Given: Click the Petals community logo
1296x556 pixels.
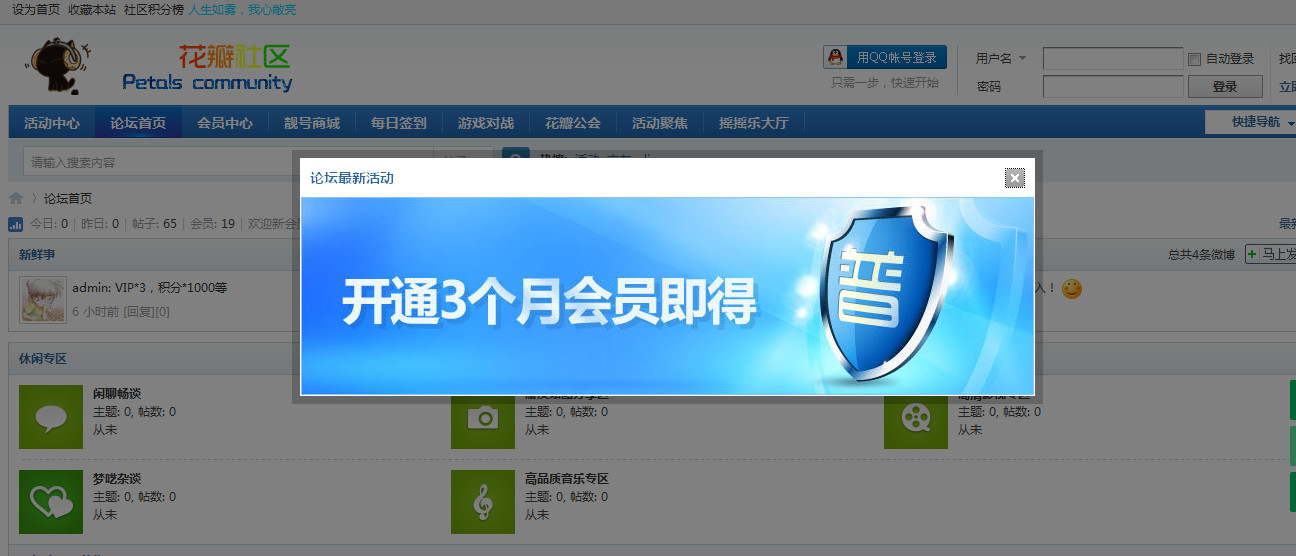Looking at the screenshot, I should click(208, 68).
